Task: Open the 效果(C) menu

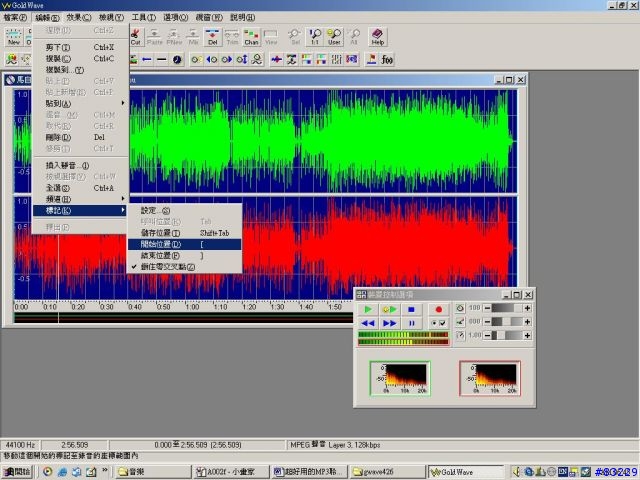Action: pyautogui.click(x=79, y=18)
